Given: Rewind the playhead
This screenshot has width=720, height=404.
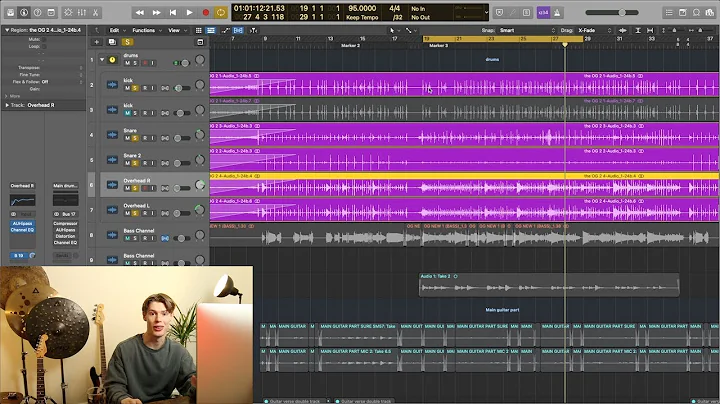Looking at the screenshot, I should click(140, 12).
